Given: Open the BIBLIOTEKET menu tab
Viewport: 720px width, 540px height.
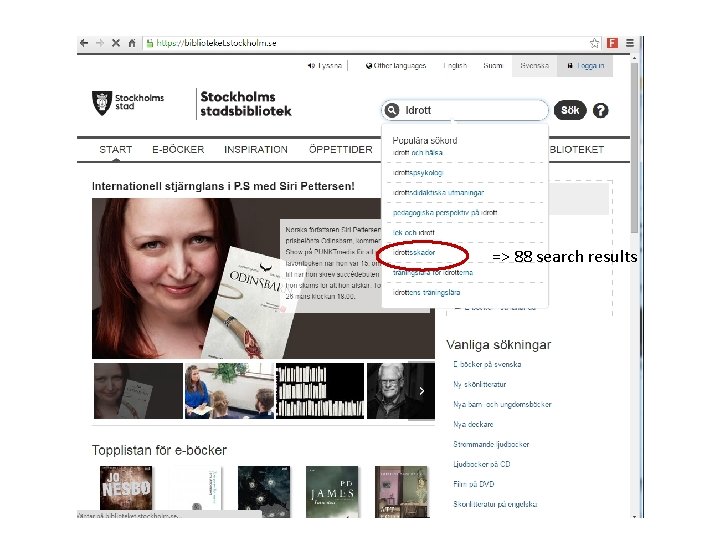Looking at the screenshot, I should pyautogui.click(x=577, y=150).
